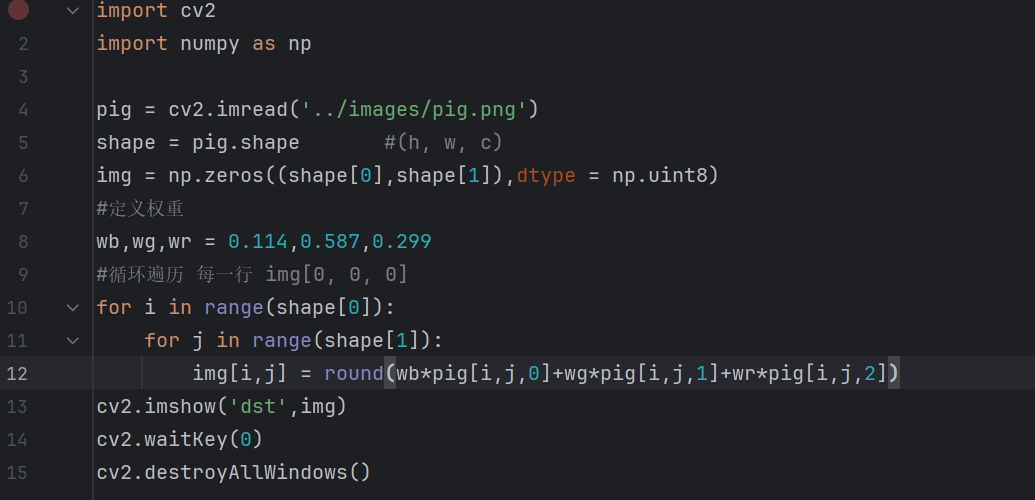Click 'range(shape[1])' on line 11
The width and height of the screenshot is (1035, 500).
[x=342, y=341]
